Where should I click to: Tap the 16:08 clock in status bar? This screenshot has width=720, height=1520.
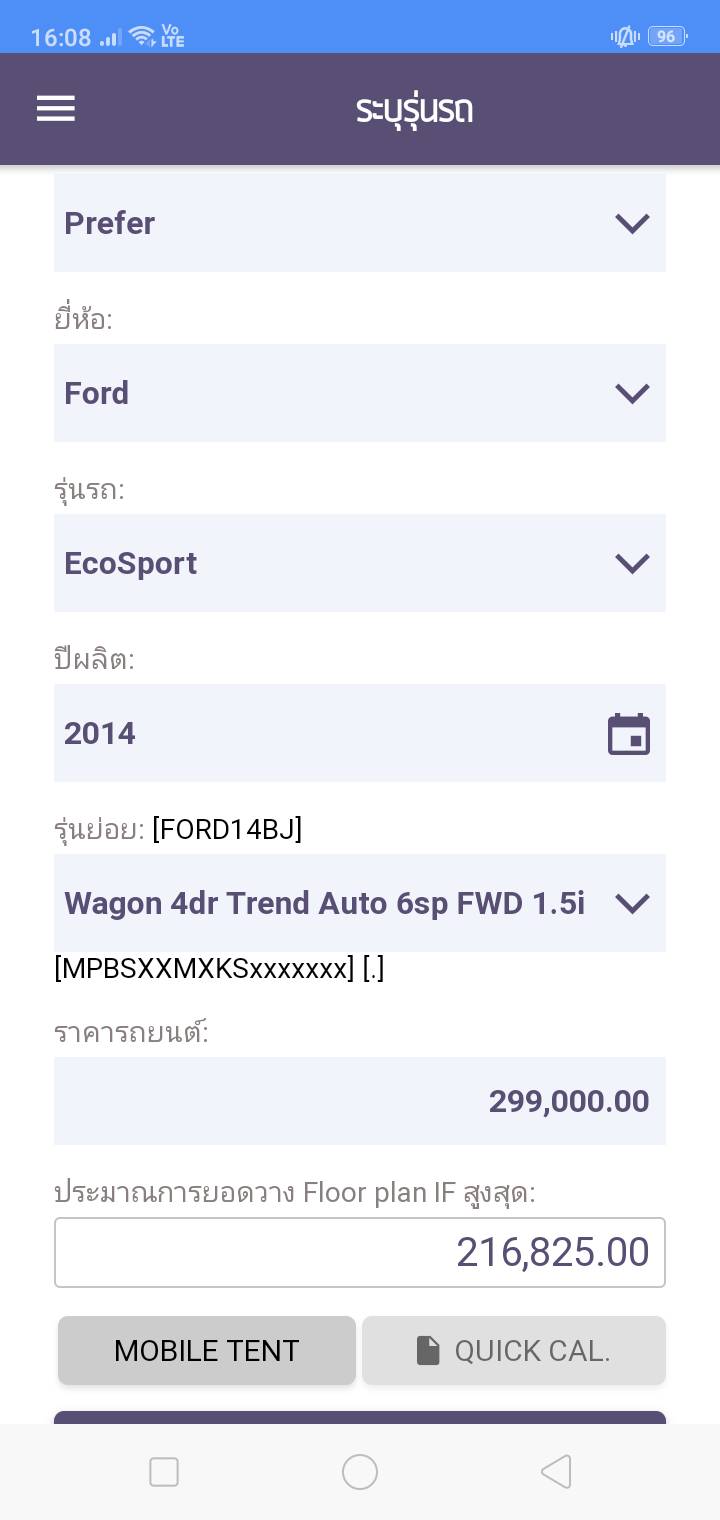61,38
